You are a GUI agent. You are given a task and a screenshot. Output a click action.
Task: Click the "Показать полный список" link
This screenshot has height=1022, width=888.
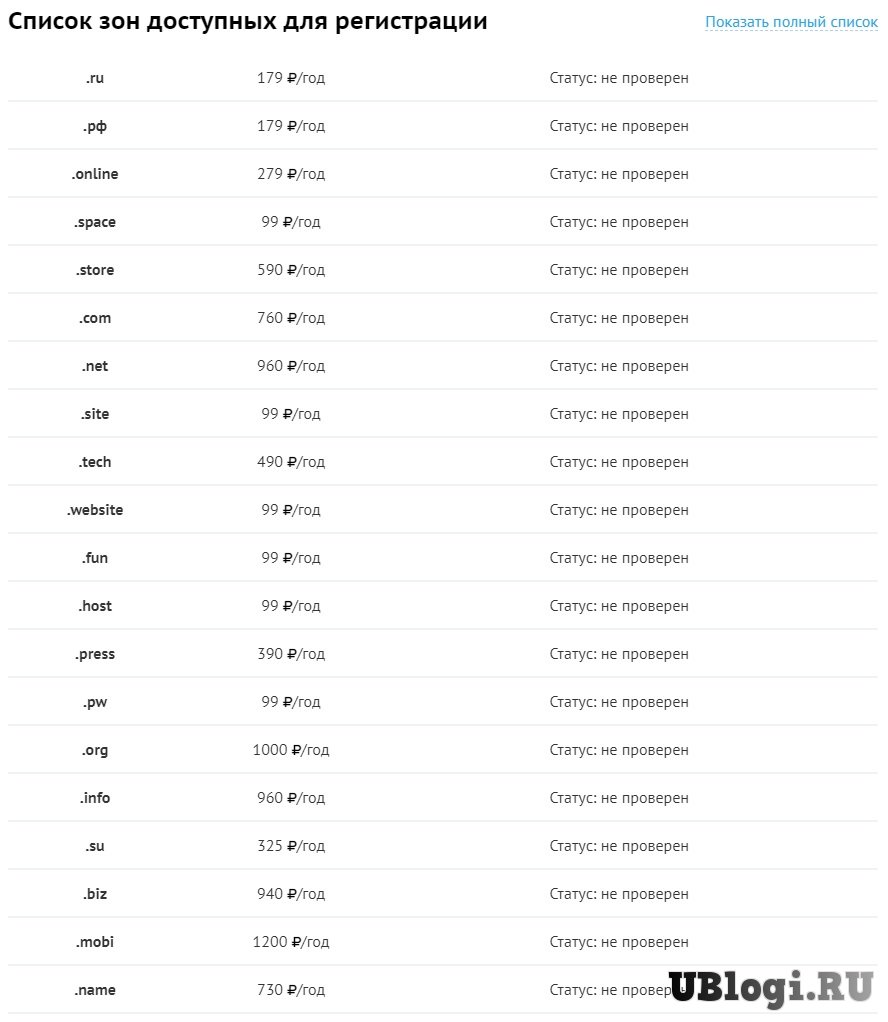coord(790,21)
